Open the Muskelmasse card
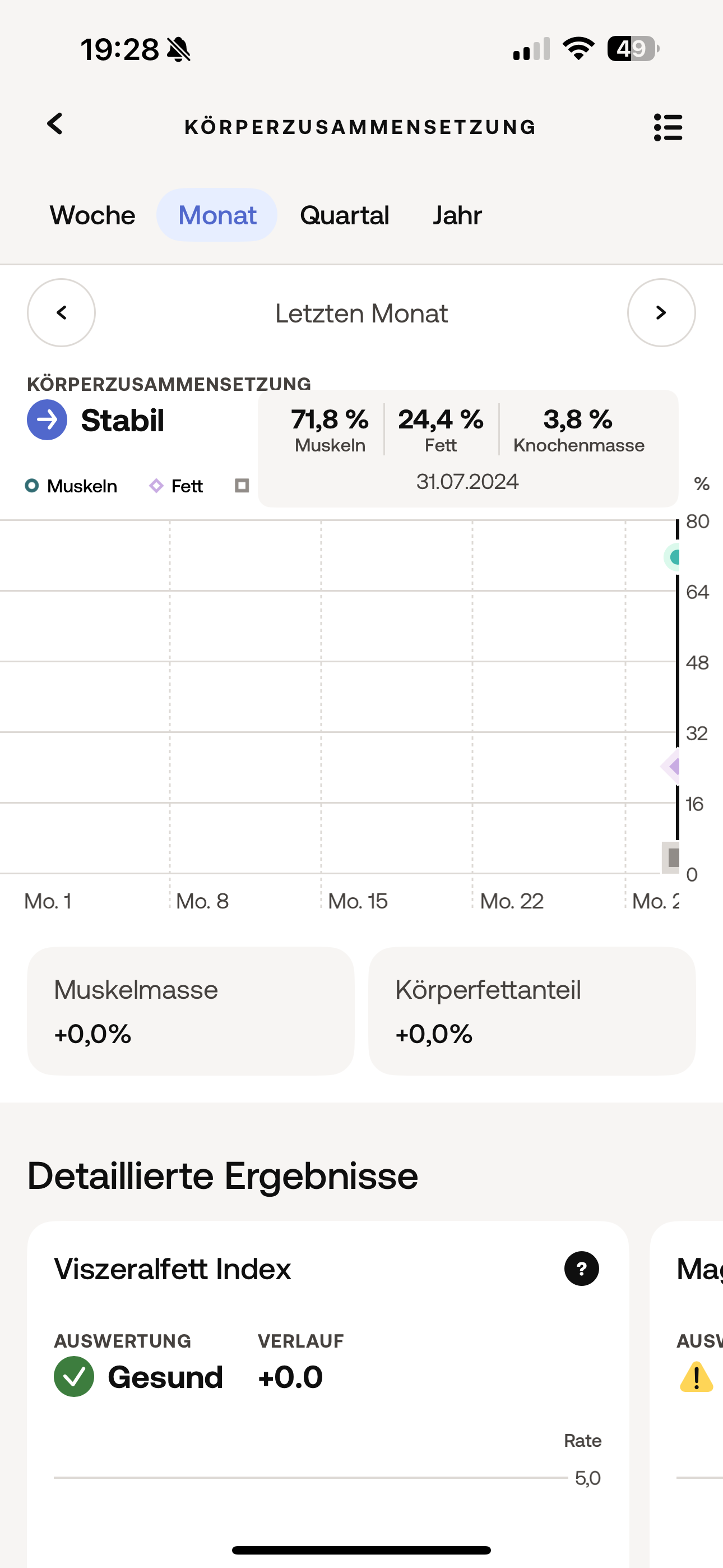723x1568 pixels. click(x=191, y=1011)
